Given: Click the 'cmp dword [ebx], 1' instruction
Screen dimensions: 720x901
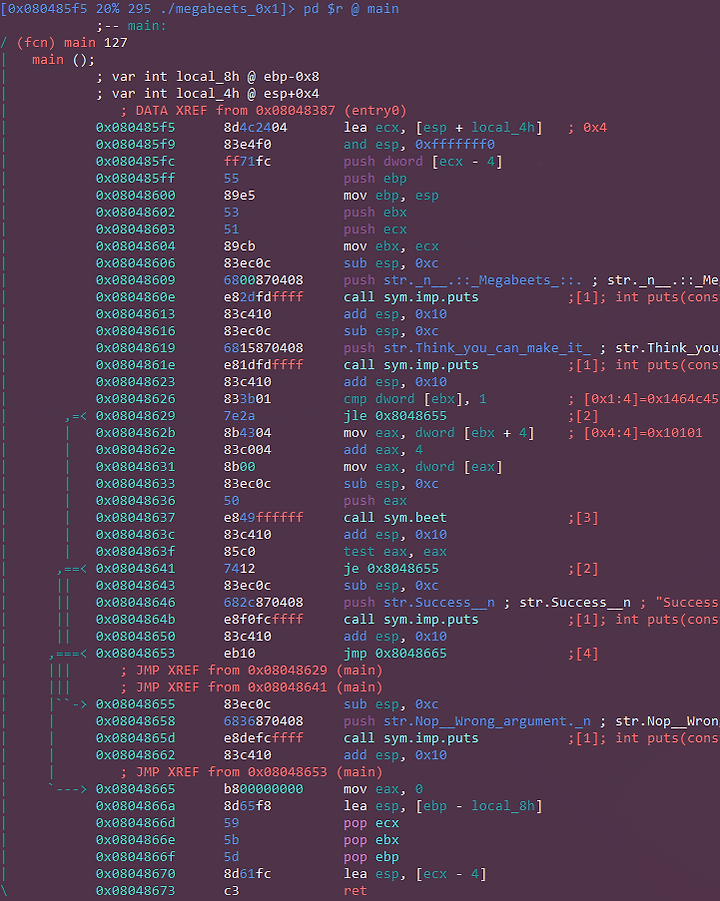Looking at the screenshot, I should [x=415, y=399].
